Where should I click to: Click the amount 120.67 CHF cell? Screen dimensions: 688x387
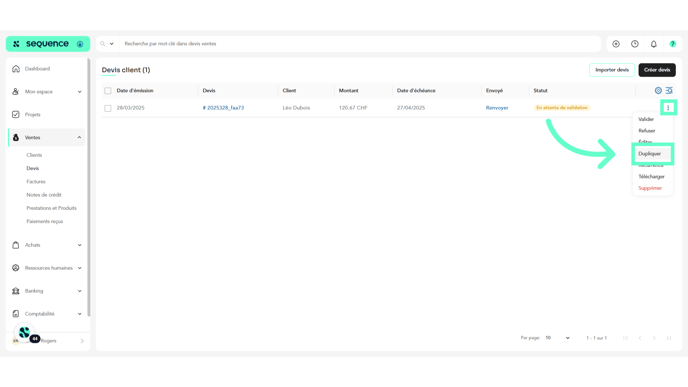353,108
